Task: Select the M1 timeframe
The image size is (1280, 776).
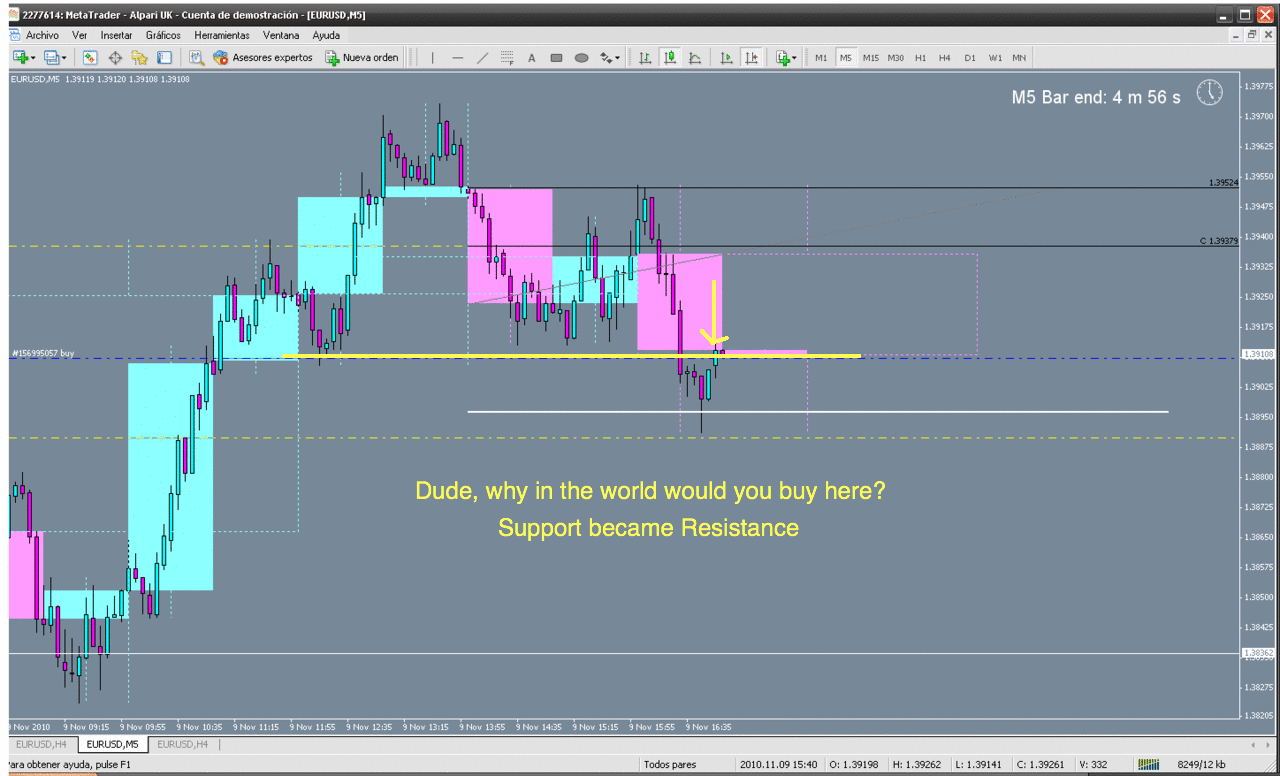Action: pos(821,58)
